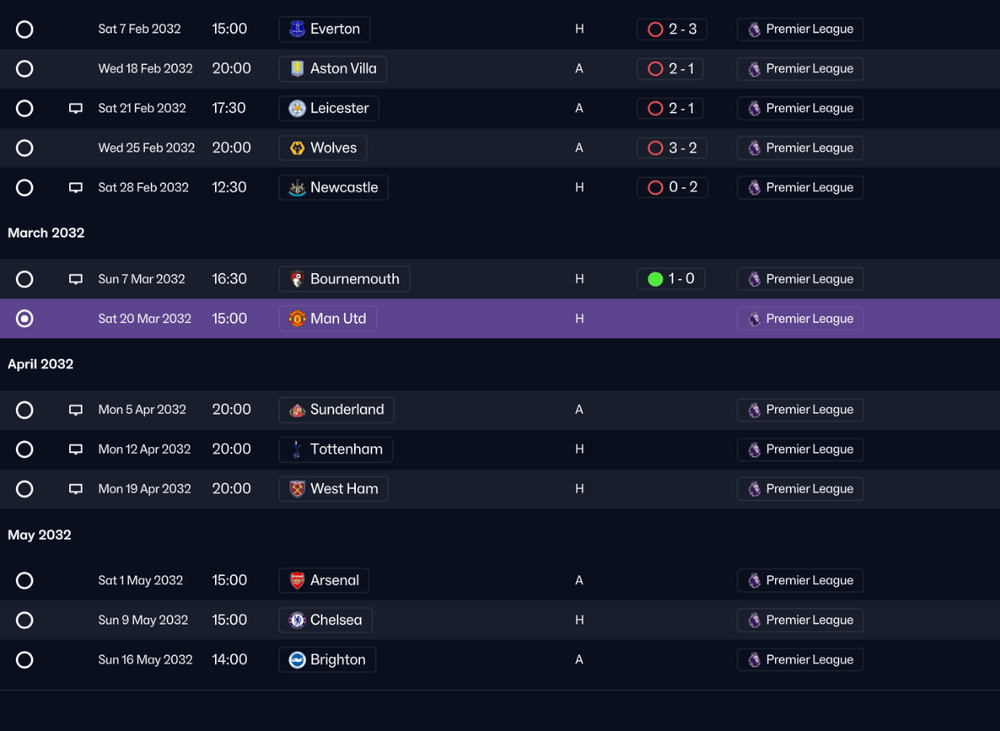
Task: Click the Arsenal club crest icon
Action: coord(297,580)
